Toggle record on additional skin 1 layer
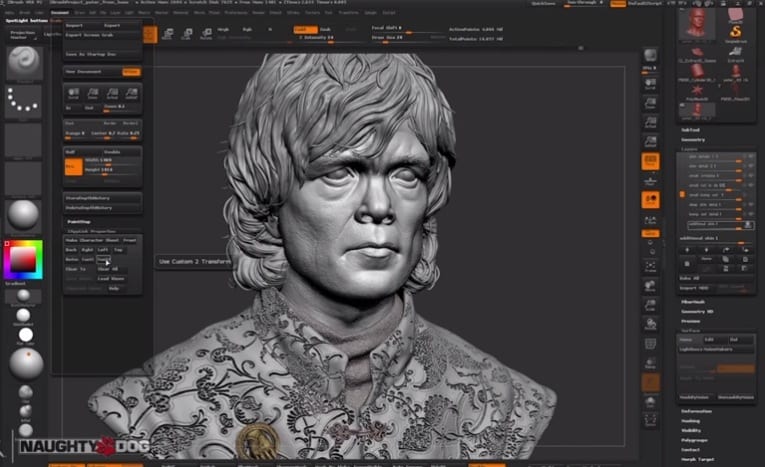 [x=747, y=224]
